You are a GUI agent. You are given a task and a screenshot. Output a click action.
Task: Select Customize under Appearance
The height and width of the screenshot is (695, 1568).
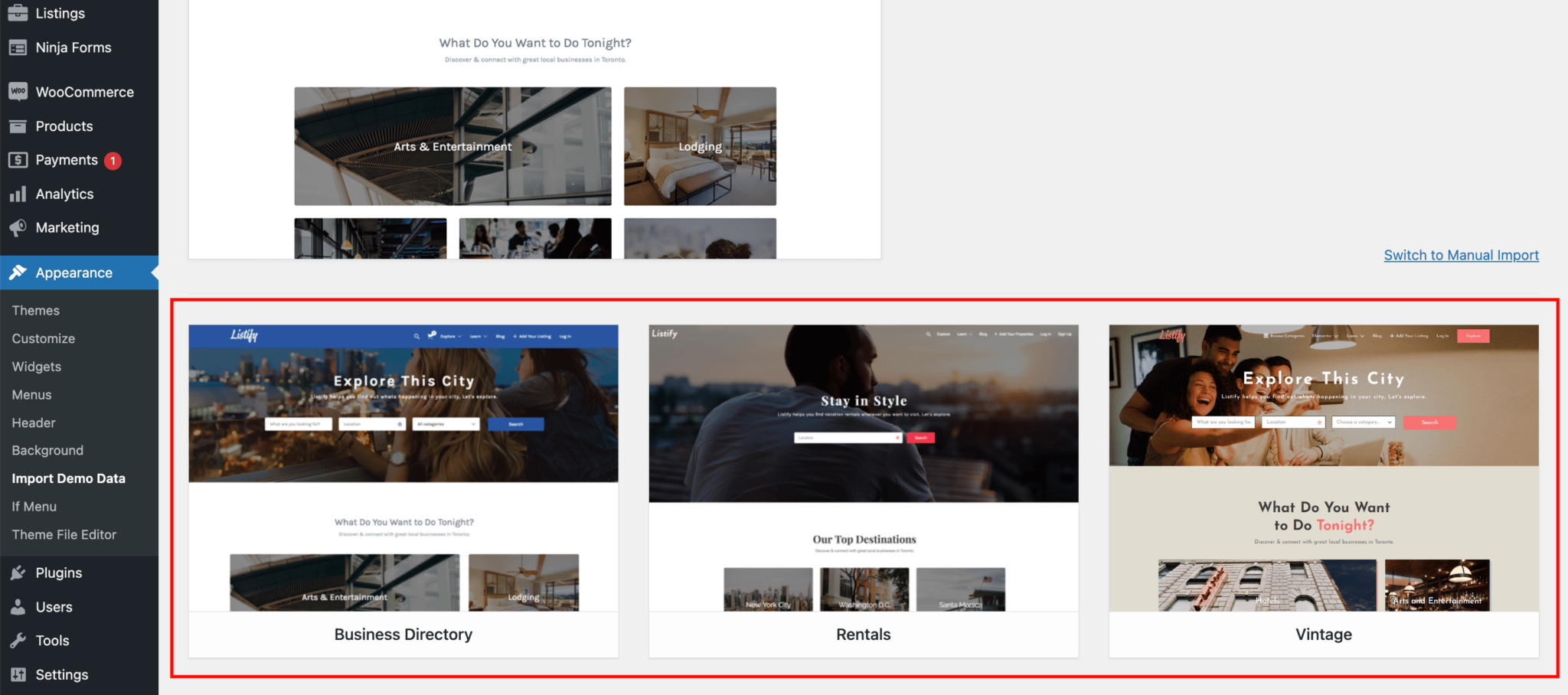pyautogui.click(x=43, y=338)
